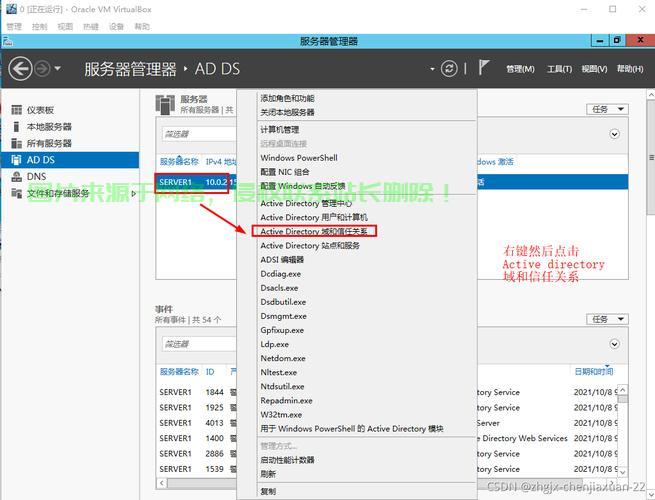Screen dimensions: 655x500
Task: Click the events 筛选器 filter box
Action: [x=199, y=344]
